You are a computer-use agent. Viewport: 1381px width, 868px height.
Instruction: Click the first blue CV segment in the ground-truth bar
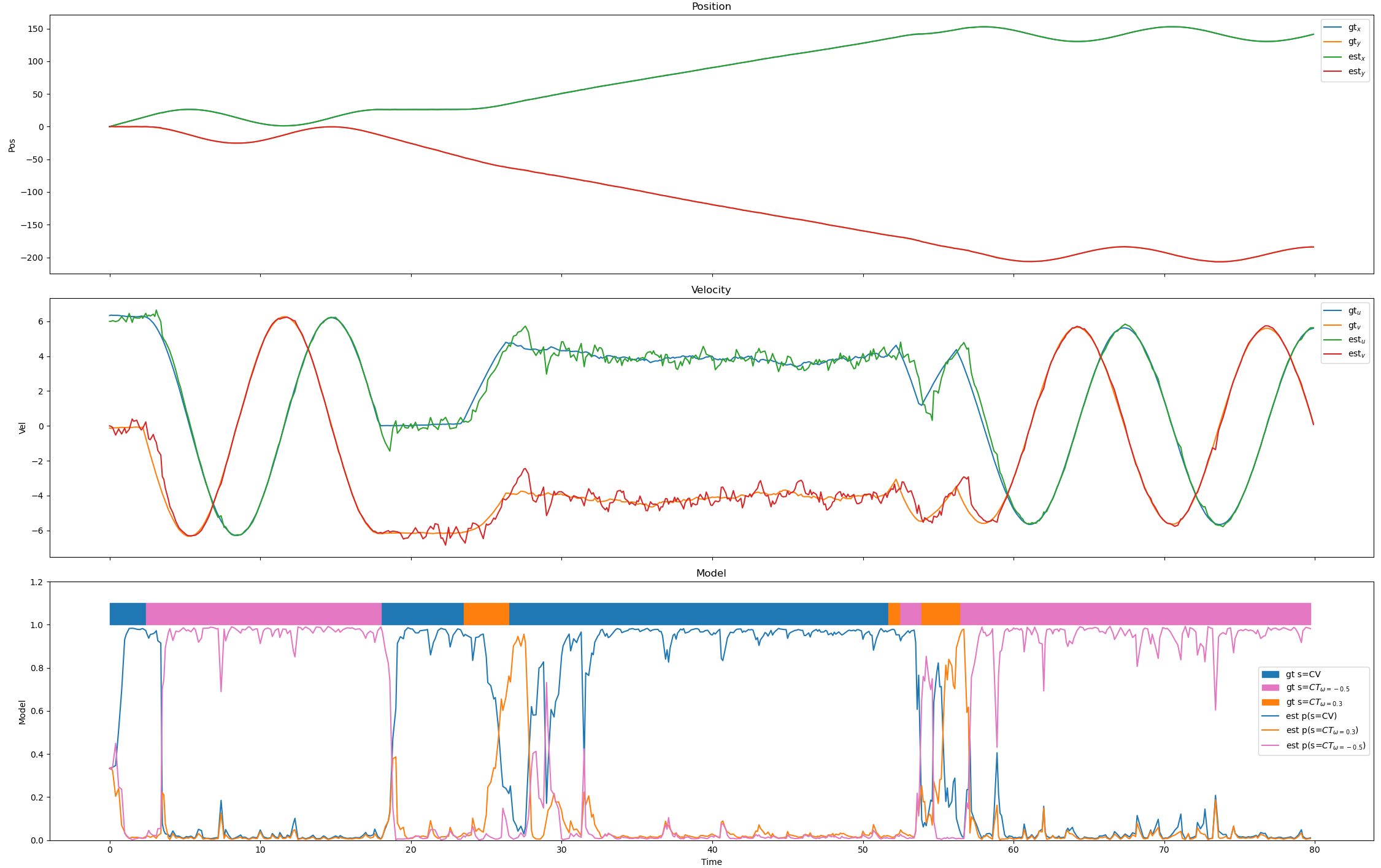[128, 614]
